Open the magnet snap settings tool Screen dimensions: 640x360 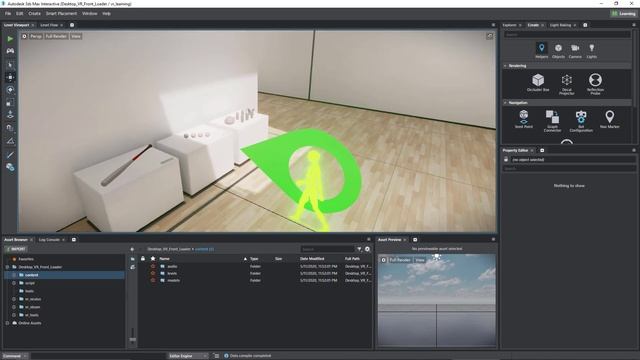(10, 128)
